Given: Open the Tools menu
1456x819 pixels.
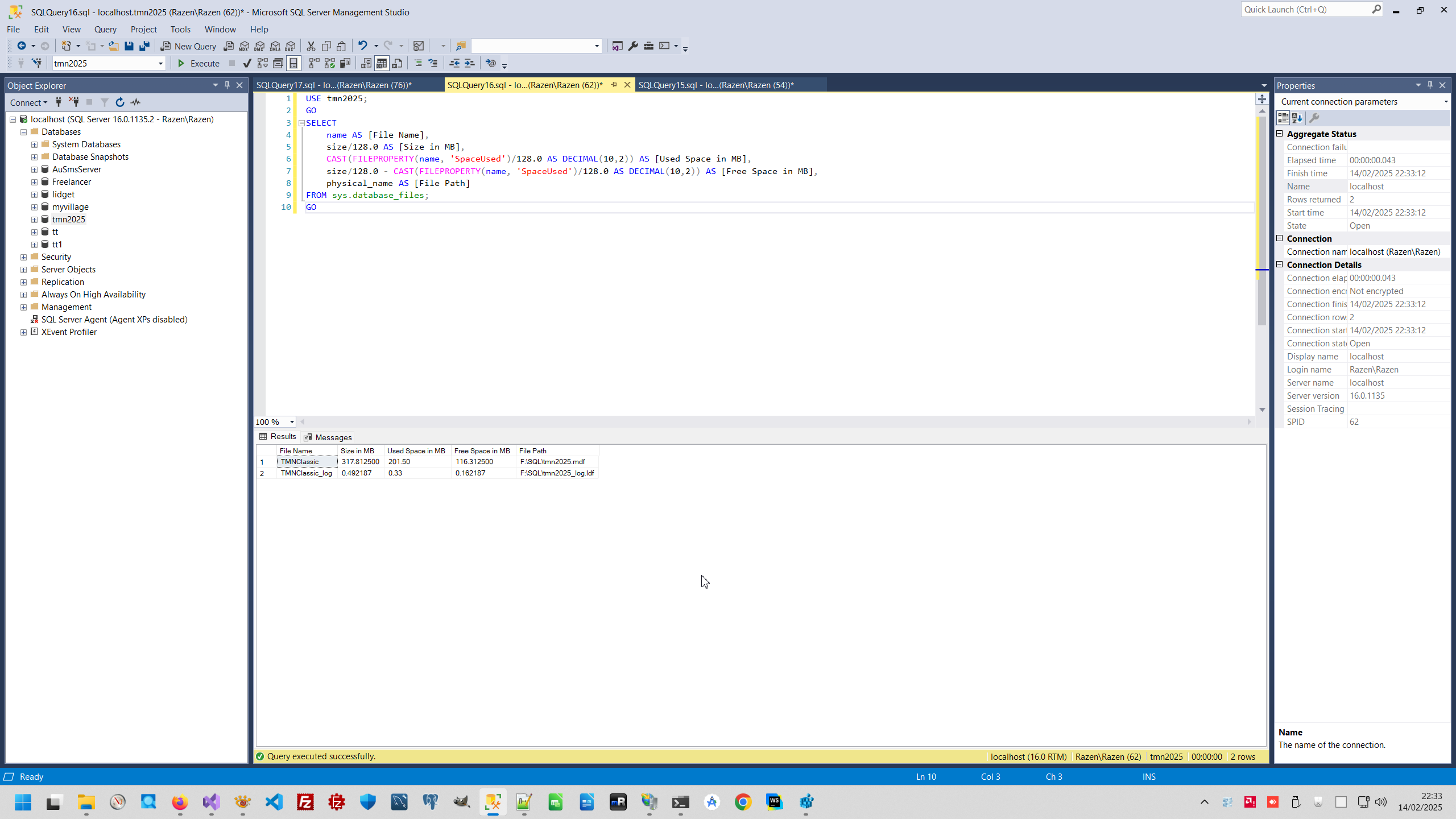Looking at the screenshot, I should click(180, 29).
